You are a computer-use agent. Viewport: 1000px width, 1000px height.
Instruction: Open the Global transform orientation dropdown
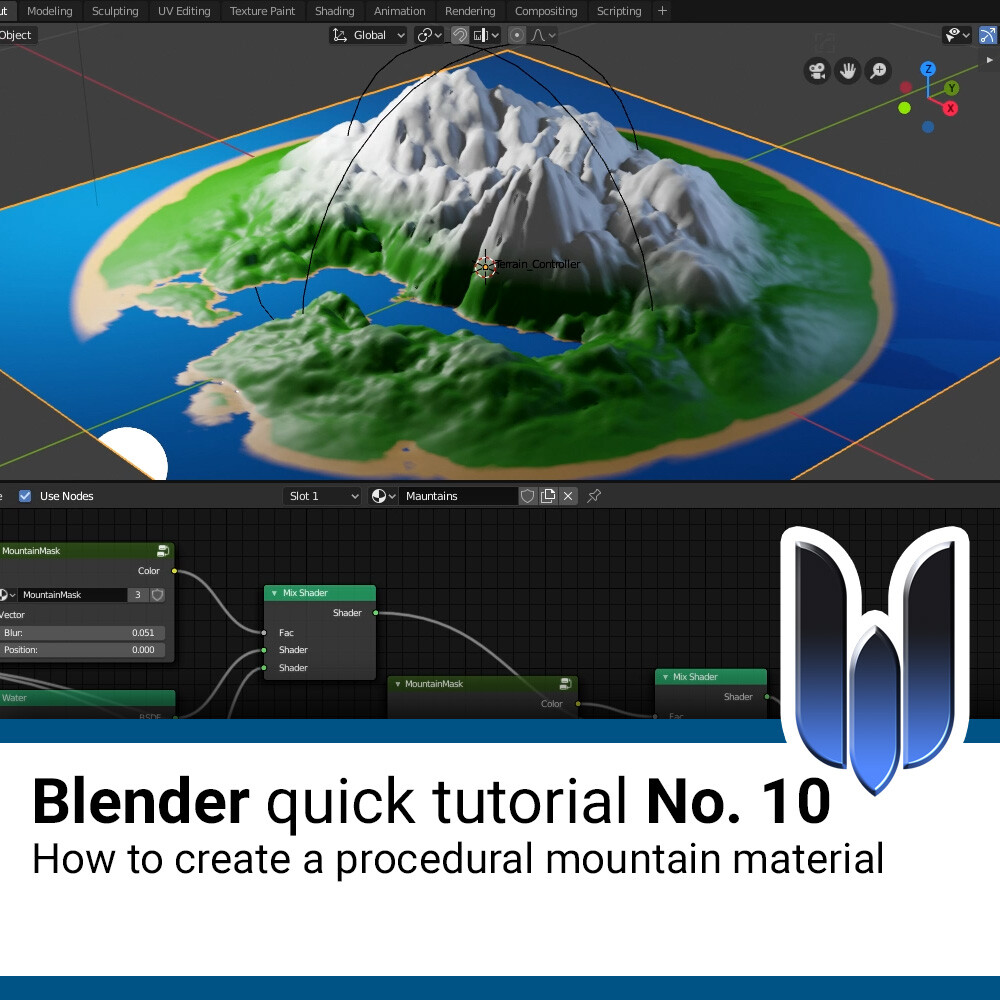click(x=368, y=35)
